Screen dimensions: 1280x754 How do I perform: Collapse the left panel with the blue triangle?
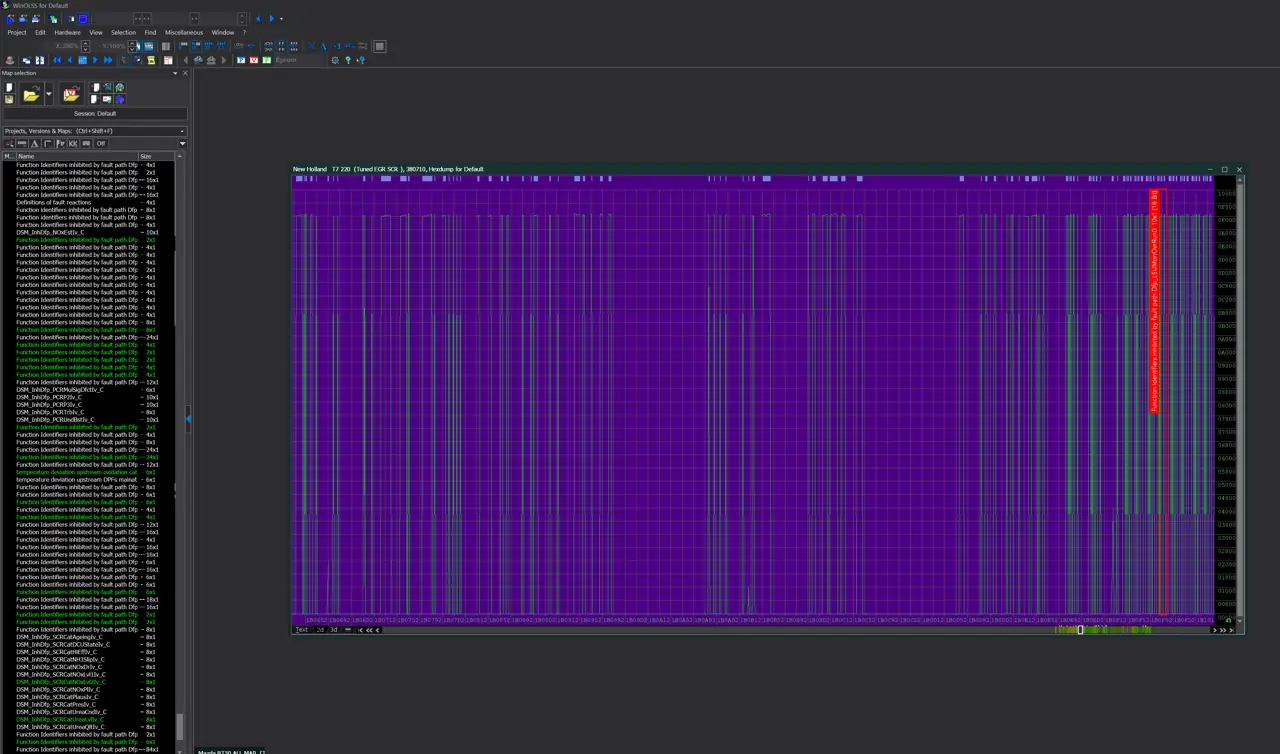(188, 419)
